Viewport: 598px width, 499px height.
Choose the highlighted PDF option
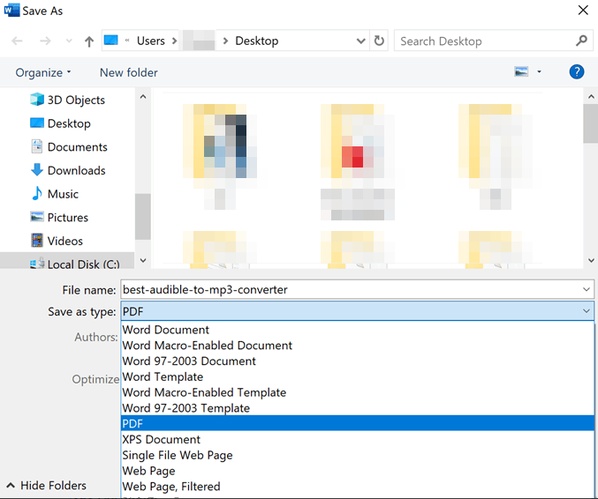coord(358,423)
